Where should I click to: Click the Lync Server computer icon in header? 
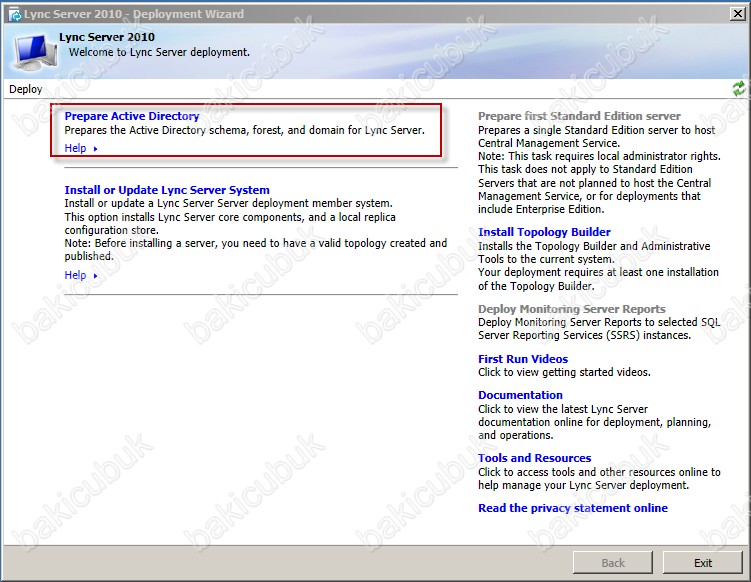(35, 53)
